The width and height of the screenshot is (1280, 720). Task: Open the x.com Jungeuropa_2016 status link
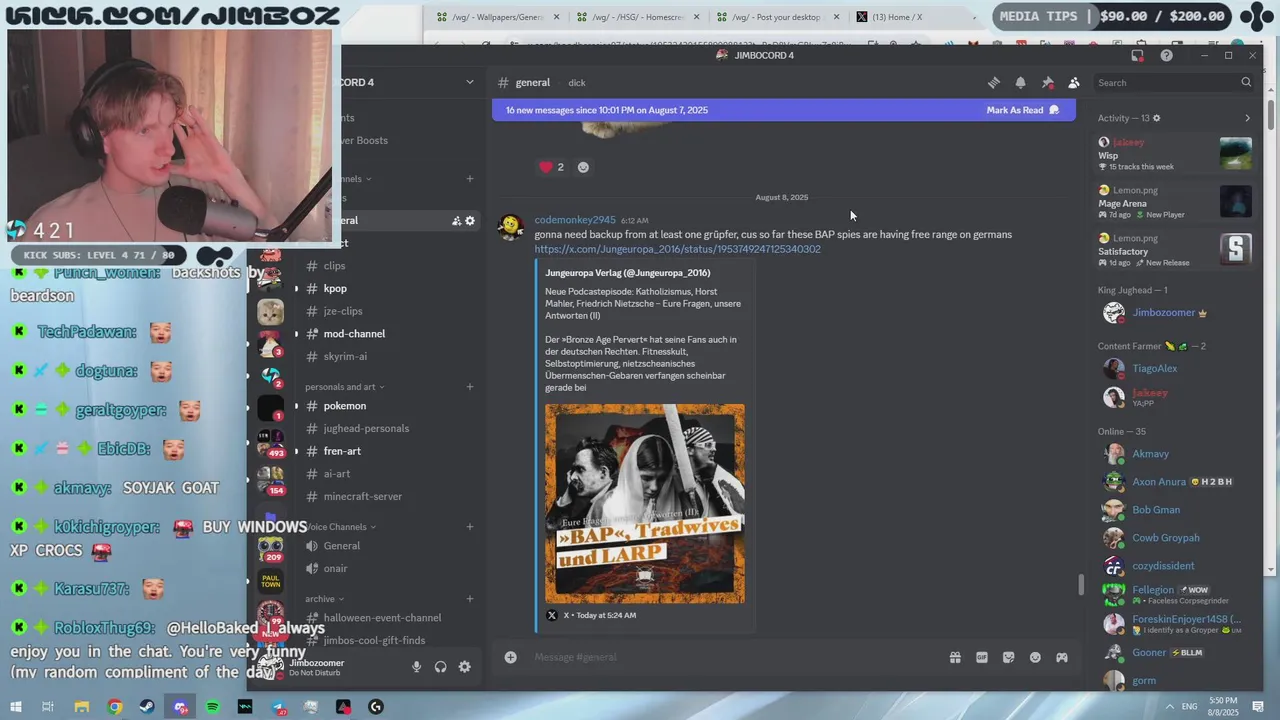[x=677, y=249]
